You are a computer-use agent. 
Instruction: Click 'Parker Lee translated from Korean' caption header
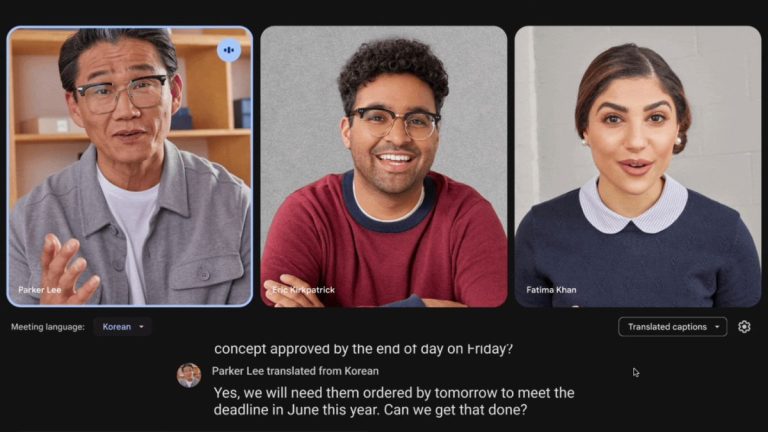coord(295,371)
